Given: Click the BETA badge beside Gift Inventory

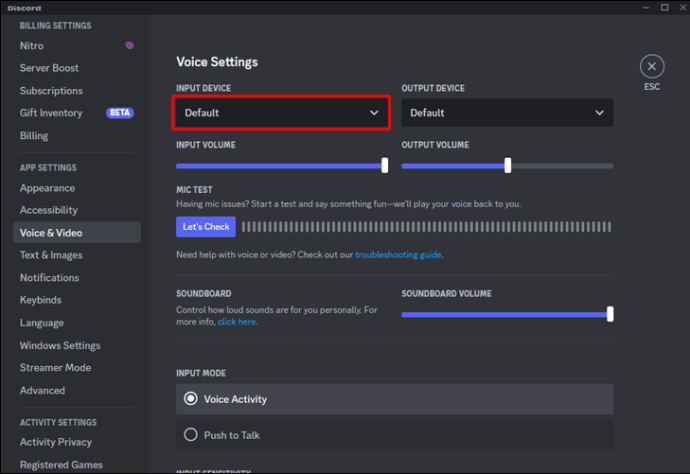Looking at the screenshot, I should point(120,113).
